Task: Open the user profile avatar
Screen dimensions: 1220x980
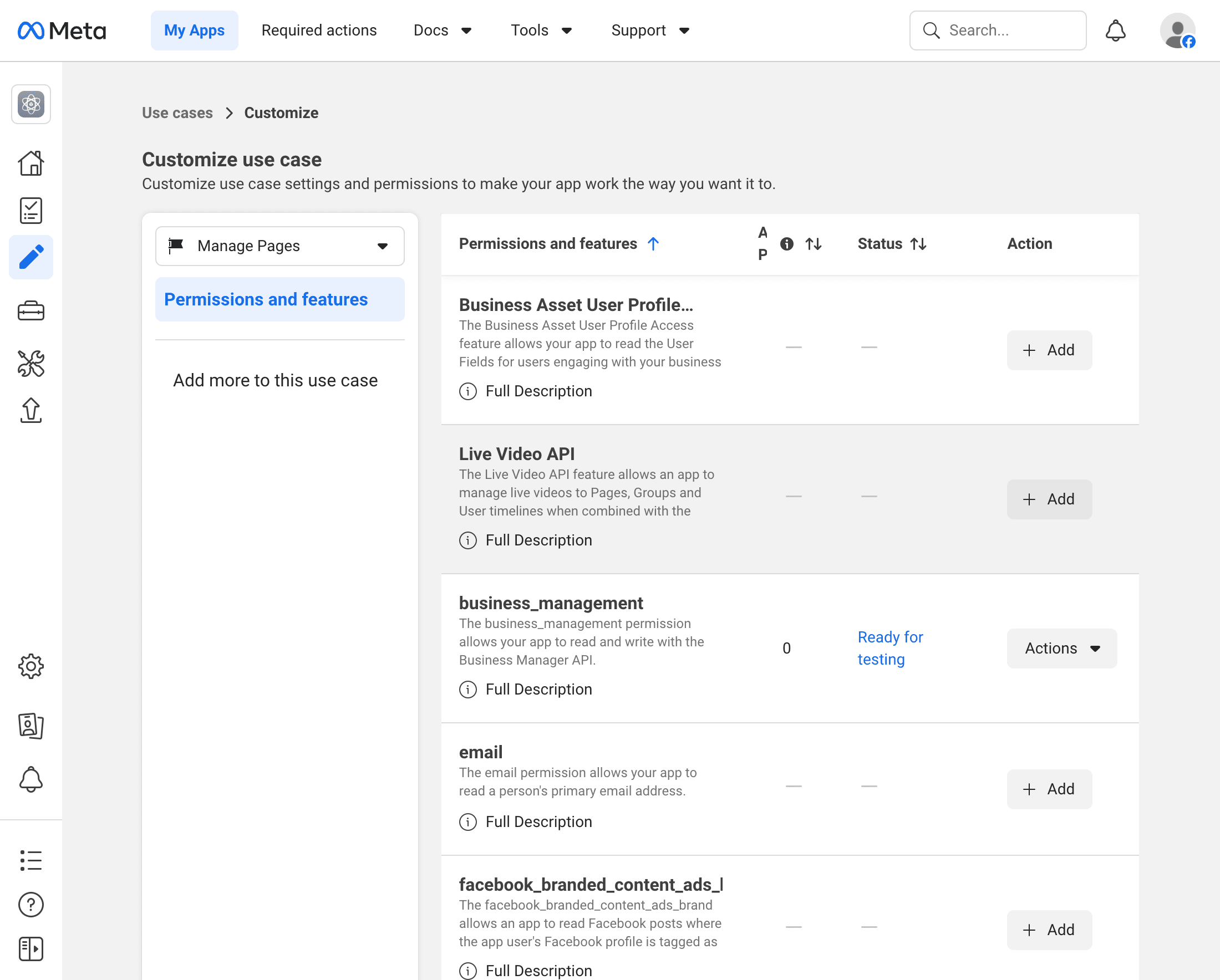Action: click(x=1177, y=30)
